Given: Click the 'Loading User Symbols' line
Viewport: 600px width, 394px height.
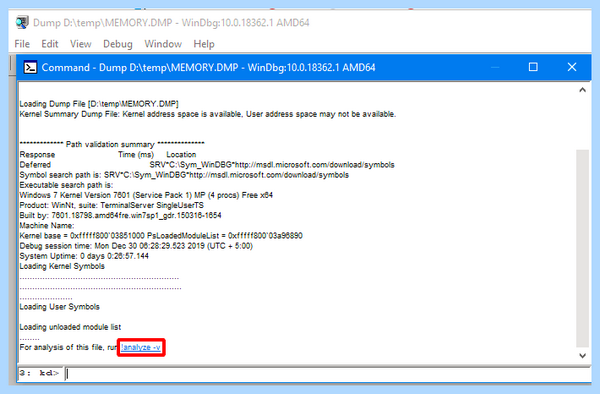Looking at the screenshot, I should coord(59,307).
